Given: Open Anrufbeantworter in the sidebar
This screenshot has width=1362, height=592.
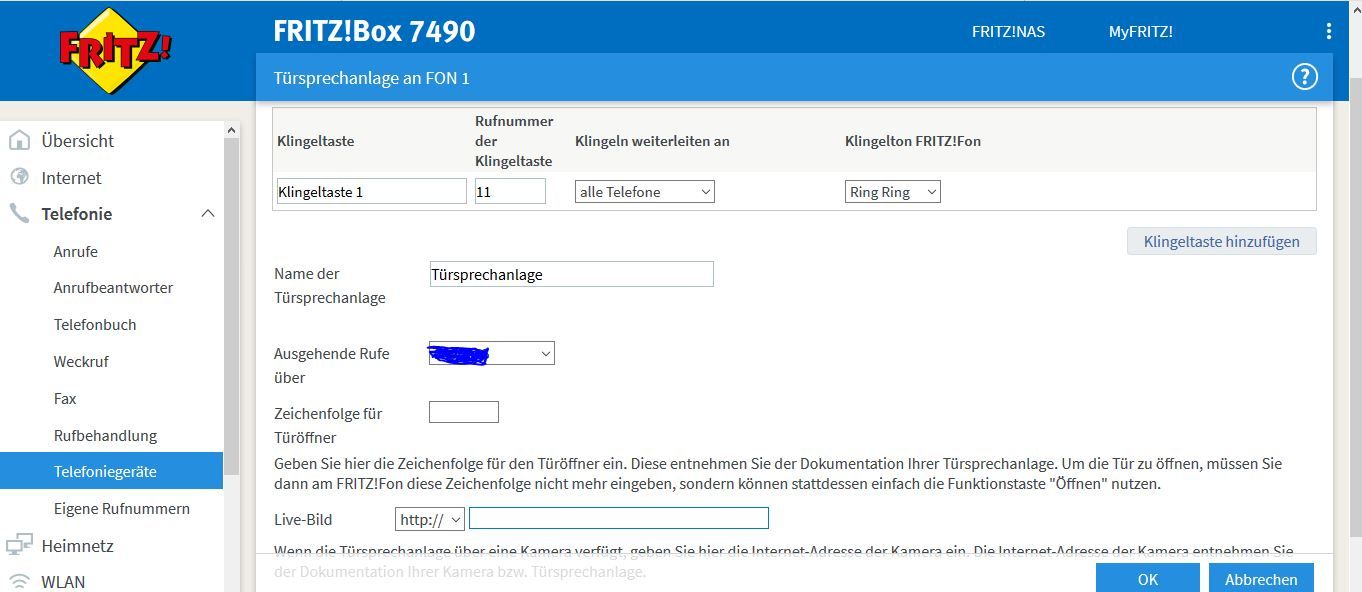Looking at the screenshot, I should click(113, 288).
